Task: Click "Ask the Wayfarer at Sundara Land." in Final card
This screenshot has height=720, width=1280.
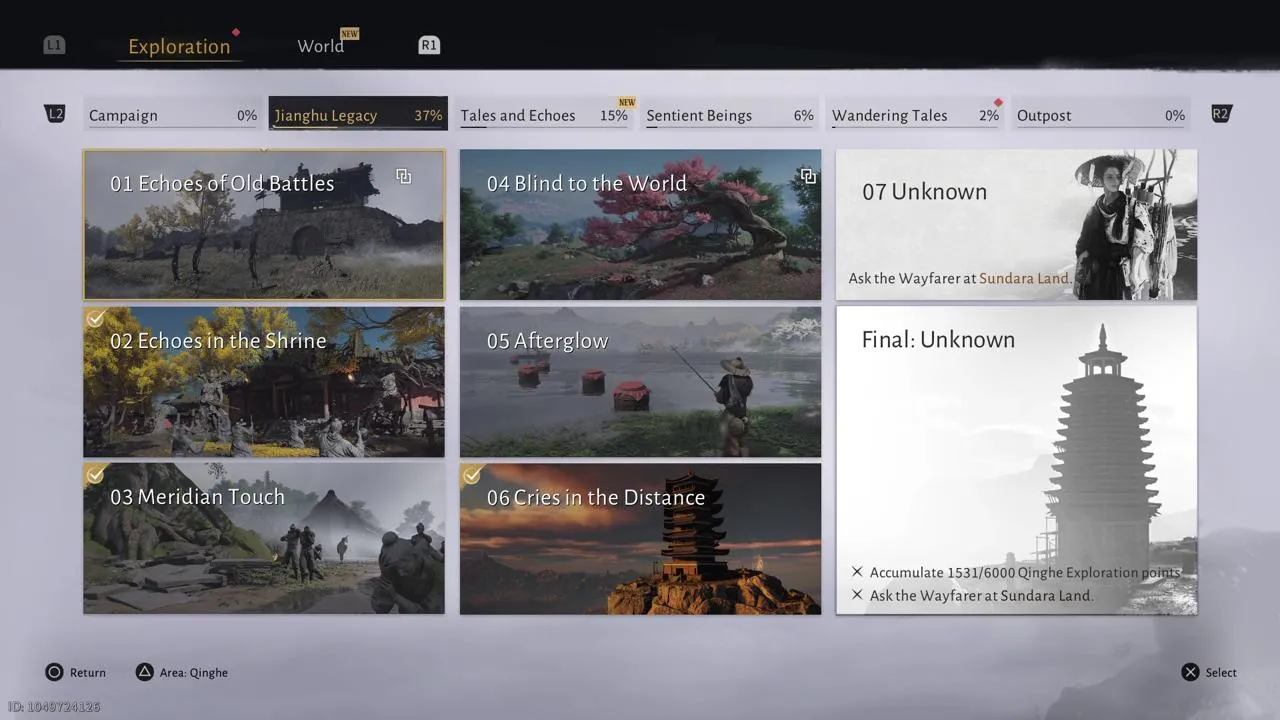Action: 981,595
